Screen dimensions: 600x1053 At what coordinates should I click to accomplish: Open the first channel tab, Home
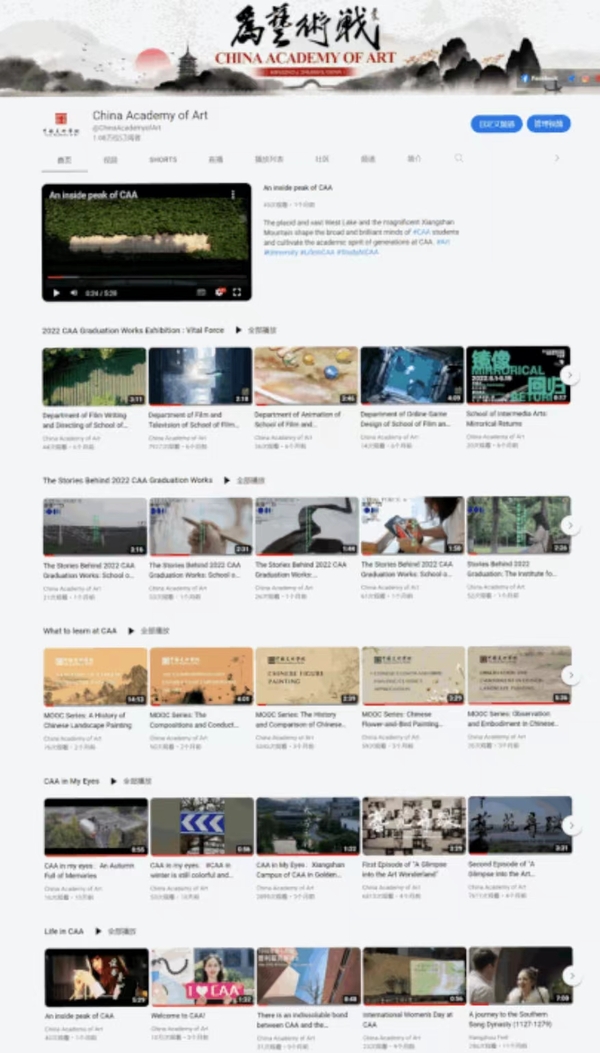(x=64, y=159)
